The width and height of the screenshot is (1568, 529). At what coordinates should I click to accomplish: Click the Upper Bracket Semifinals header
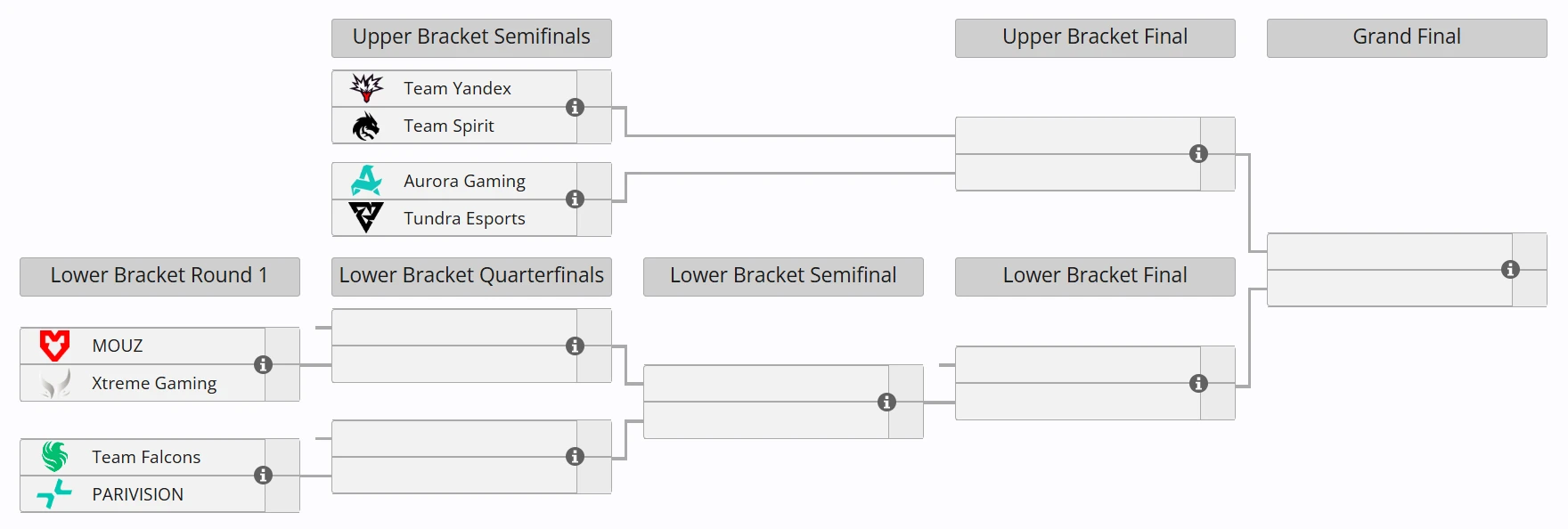coord(471,37)
